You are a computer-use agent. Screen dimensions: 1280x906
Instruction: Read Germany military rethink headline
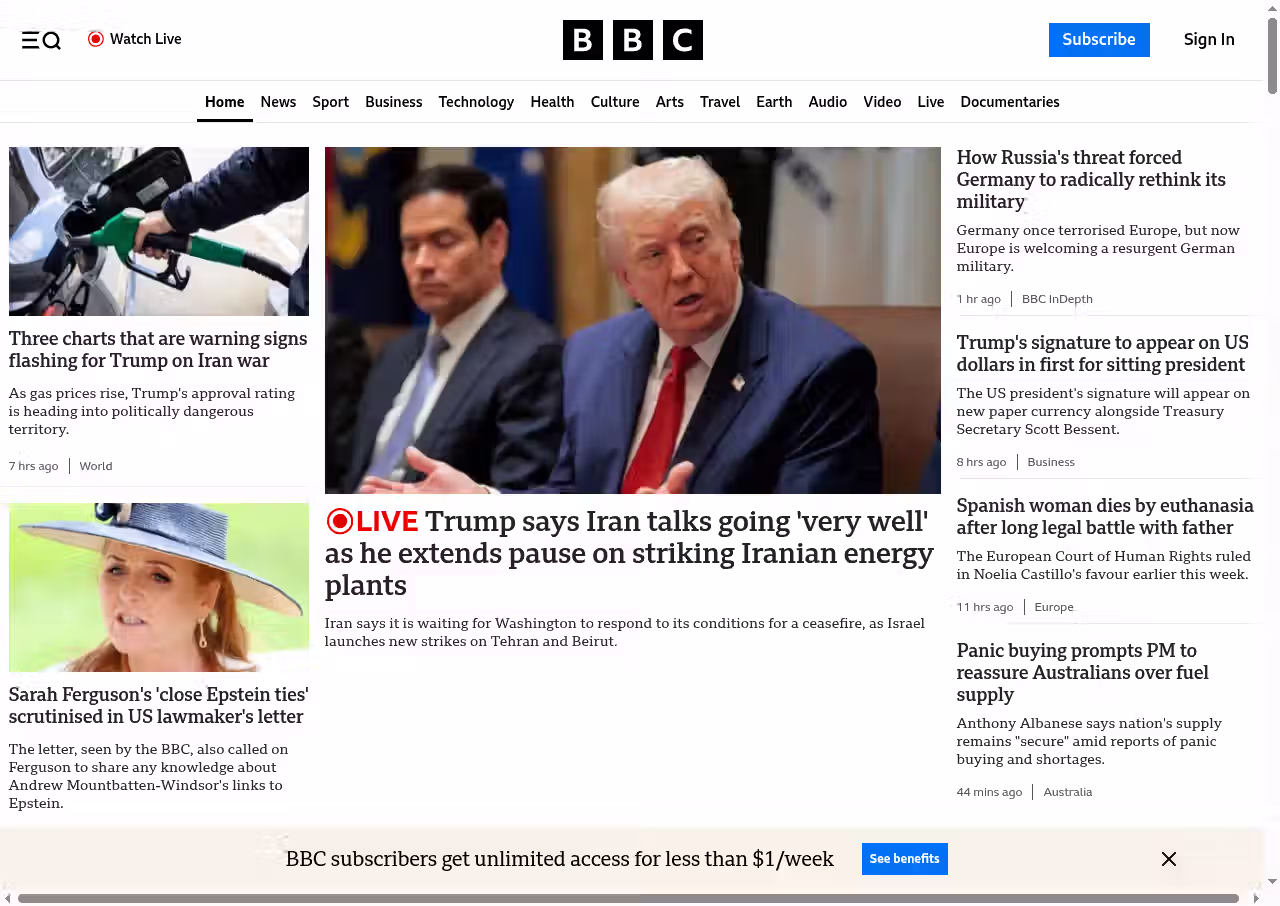(1090, 180)
